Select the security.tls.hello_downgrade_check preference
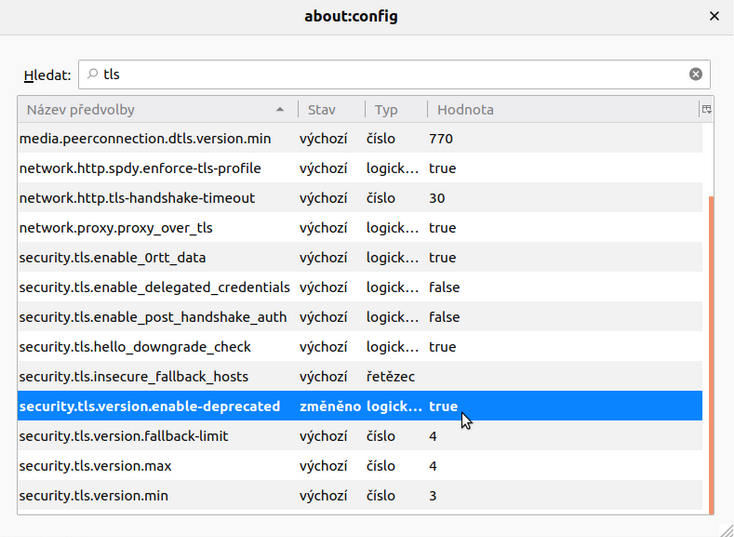The width and height of the screenshot is (734, 537). [x=135, y=346]
